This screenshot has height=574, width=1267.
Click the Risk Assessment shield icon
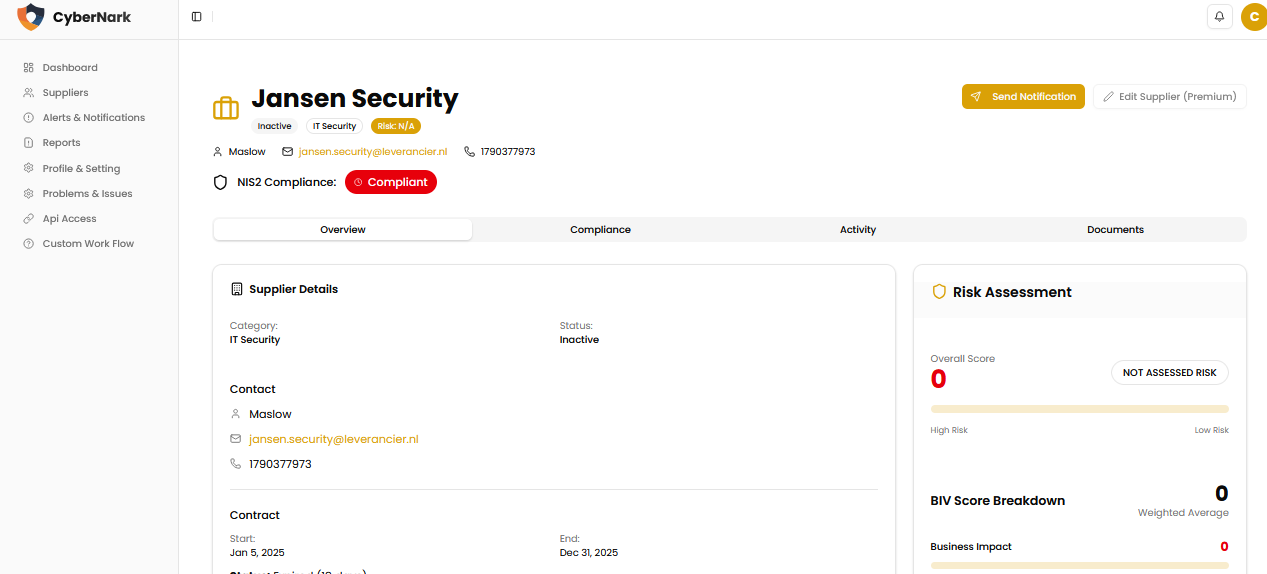939,292
